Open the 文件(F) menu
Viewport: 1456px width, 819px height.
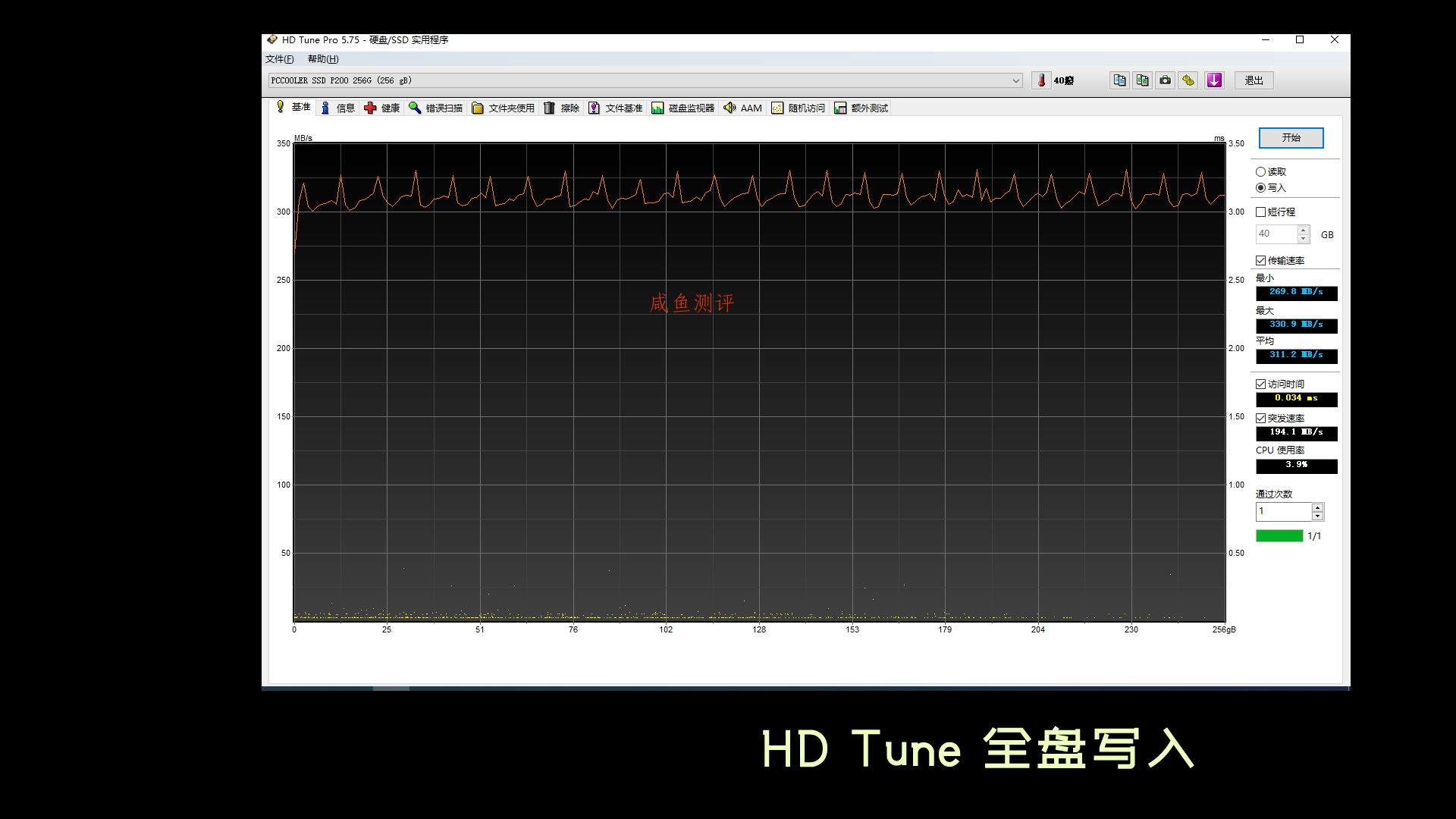pos(279,59)
